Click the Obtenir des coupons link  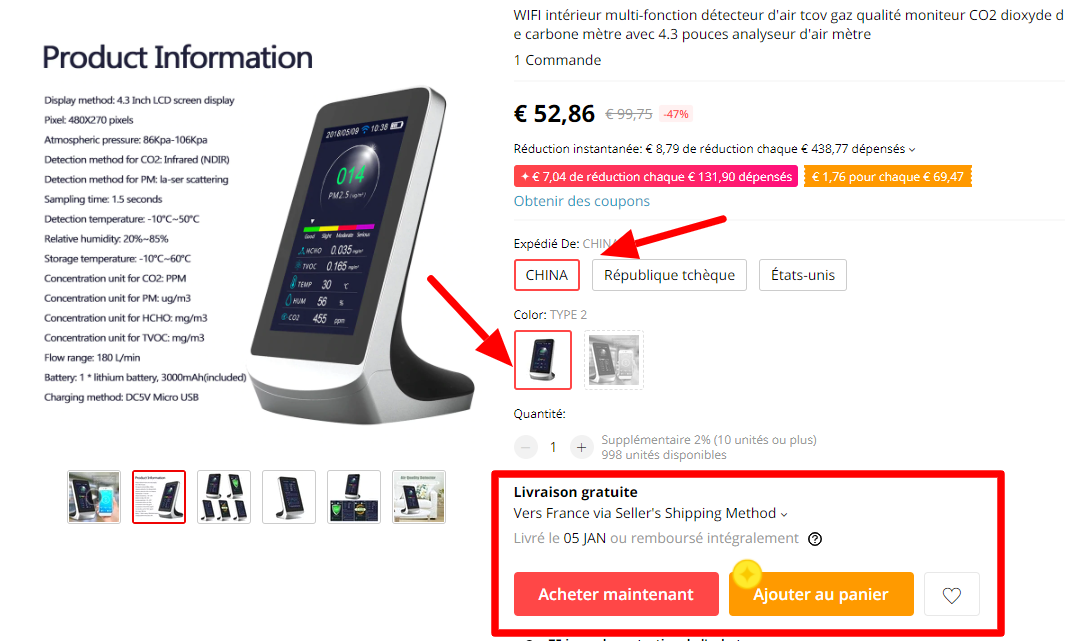click(582, 201)
